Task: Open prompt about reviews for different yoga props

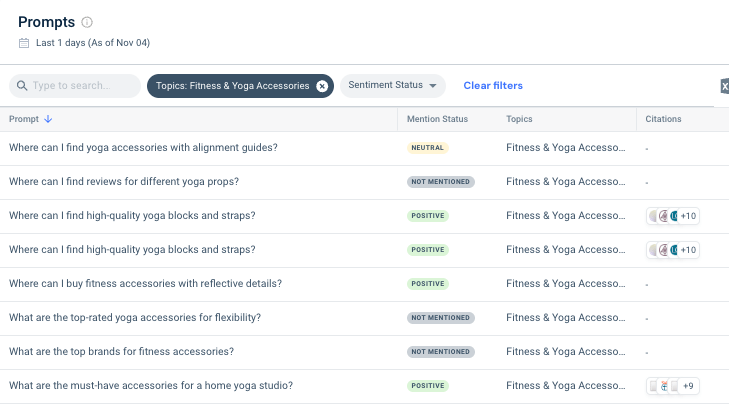Action: [x=124, y=181]
